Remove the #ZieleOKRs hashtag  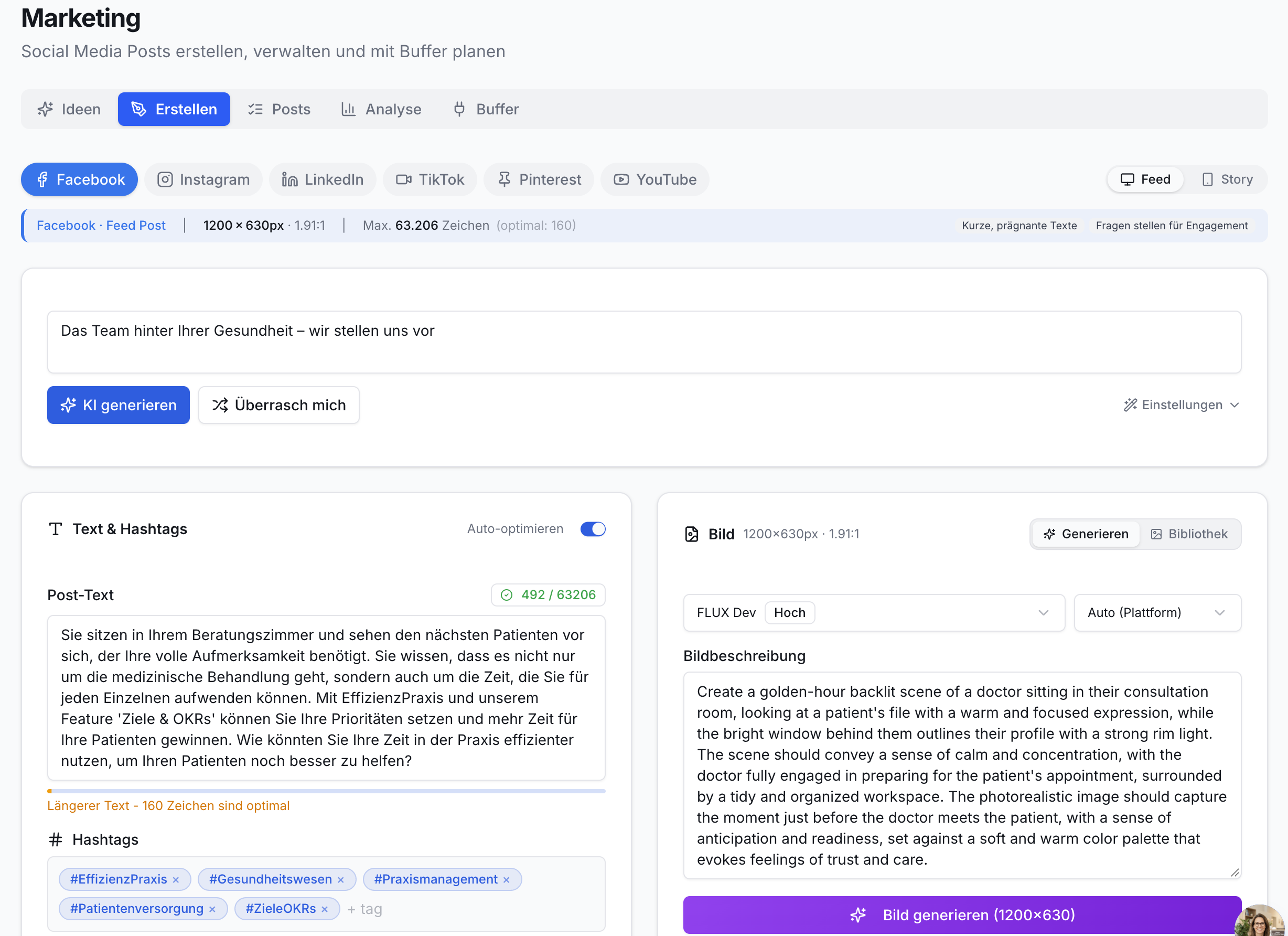pos(325,909)
